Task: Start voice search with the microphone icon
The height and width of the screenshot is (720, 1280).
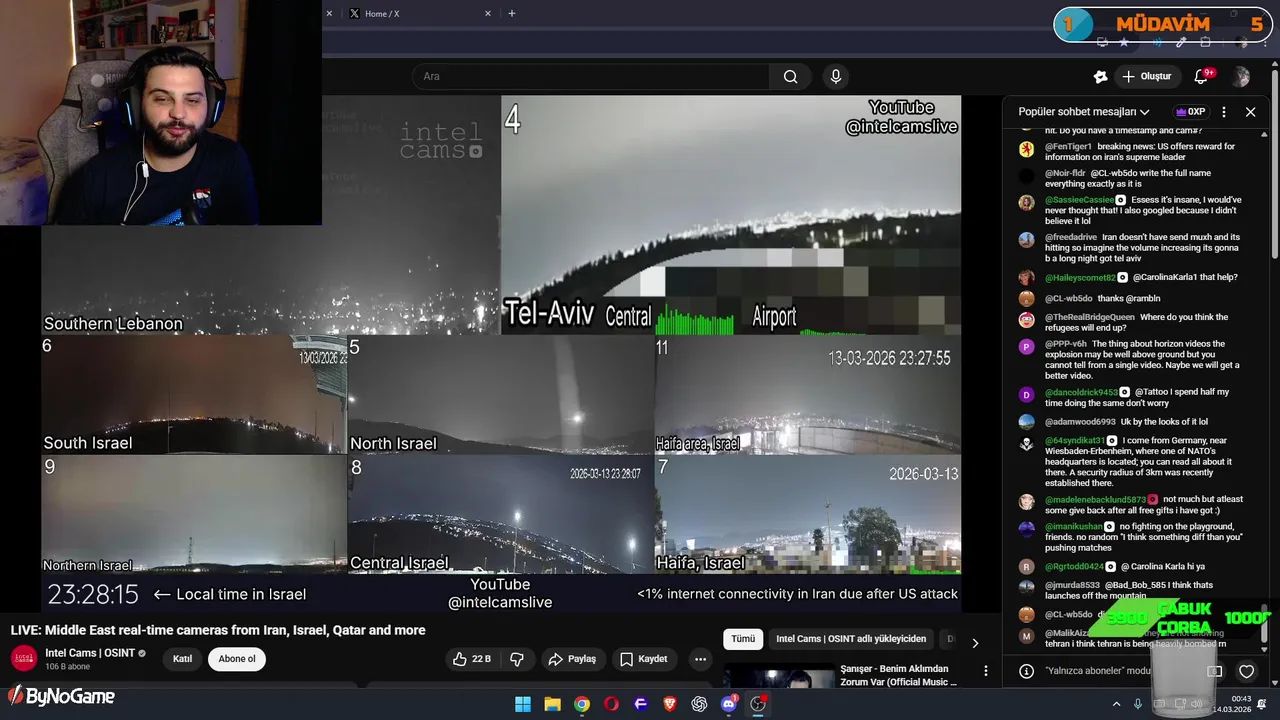Action: (836, 76)
